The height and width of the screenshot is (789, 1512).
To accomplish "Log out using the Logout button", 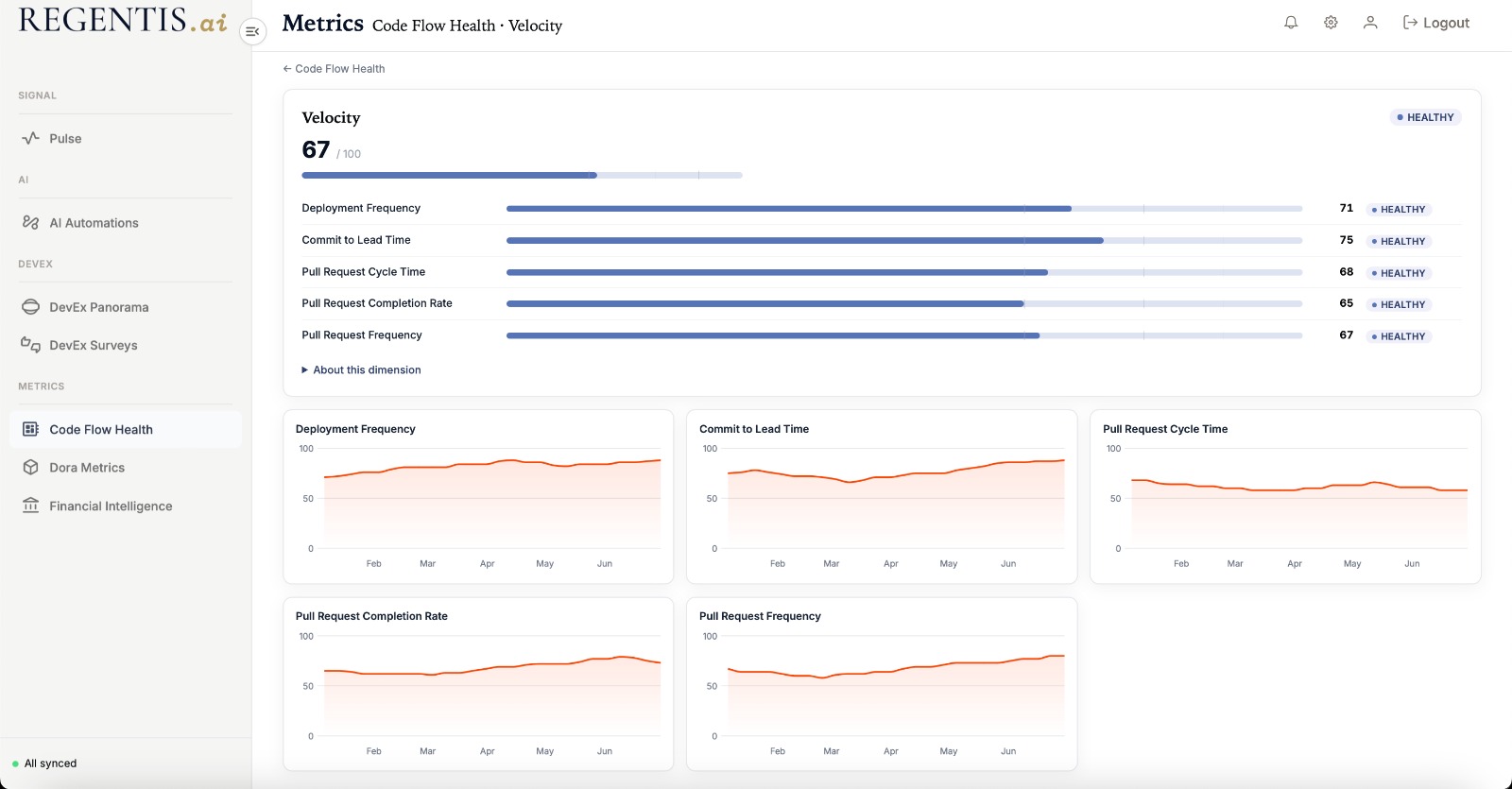I will (x=1435, y=23).
